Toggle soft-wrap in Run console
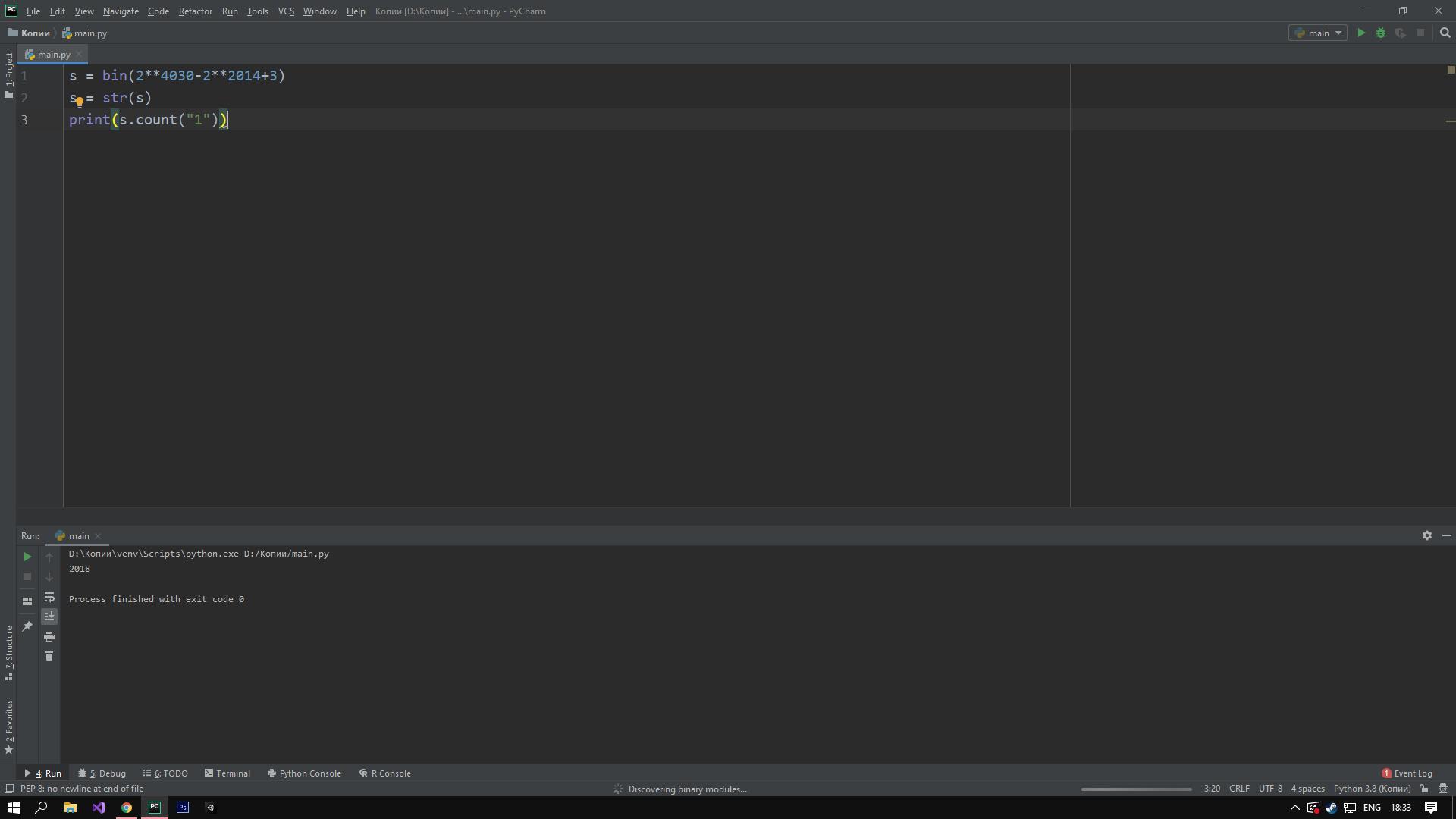Viewport: 1456px width, 819px height. click(49, 597)
